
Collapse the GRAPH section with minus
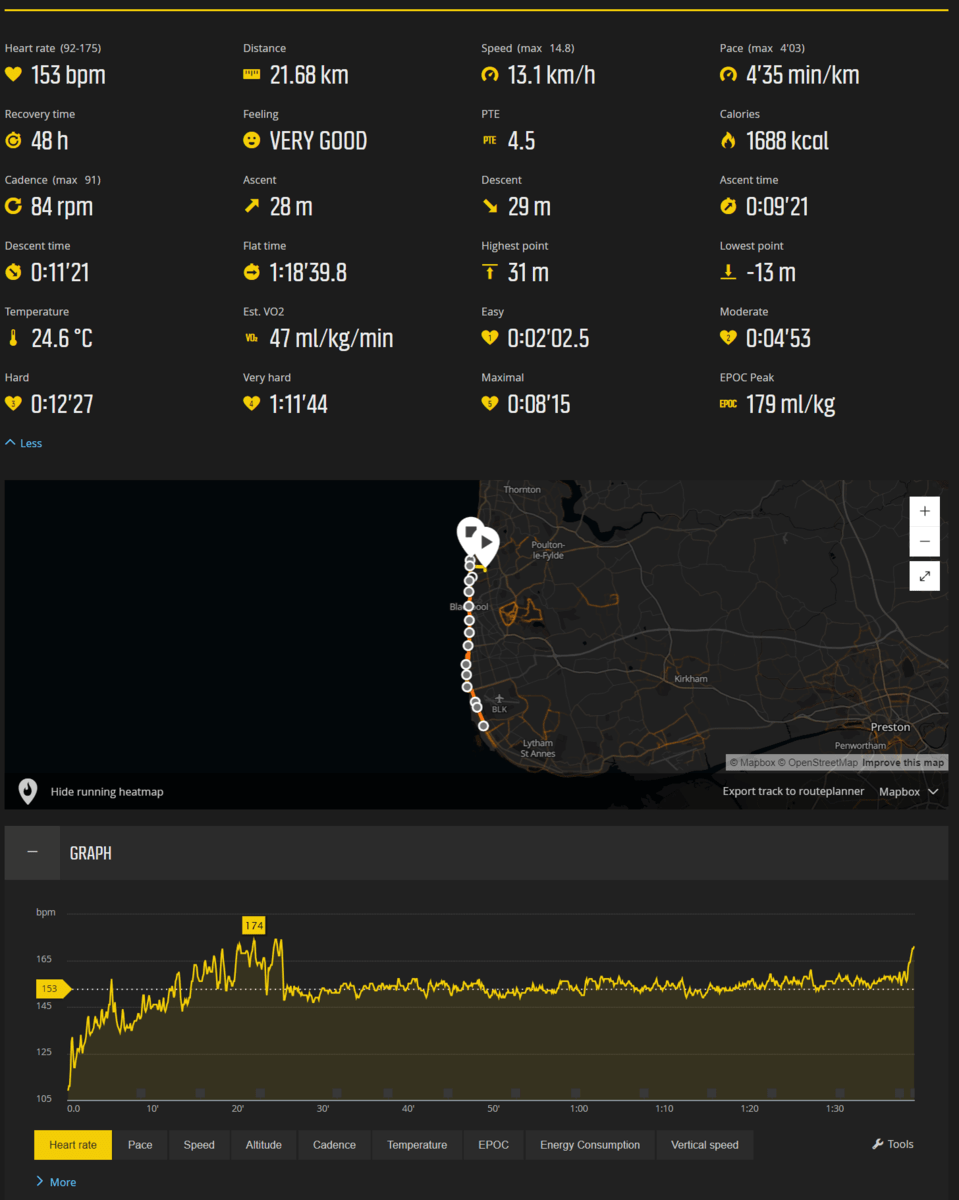[x=32, y=852]
